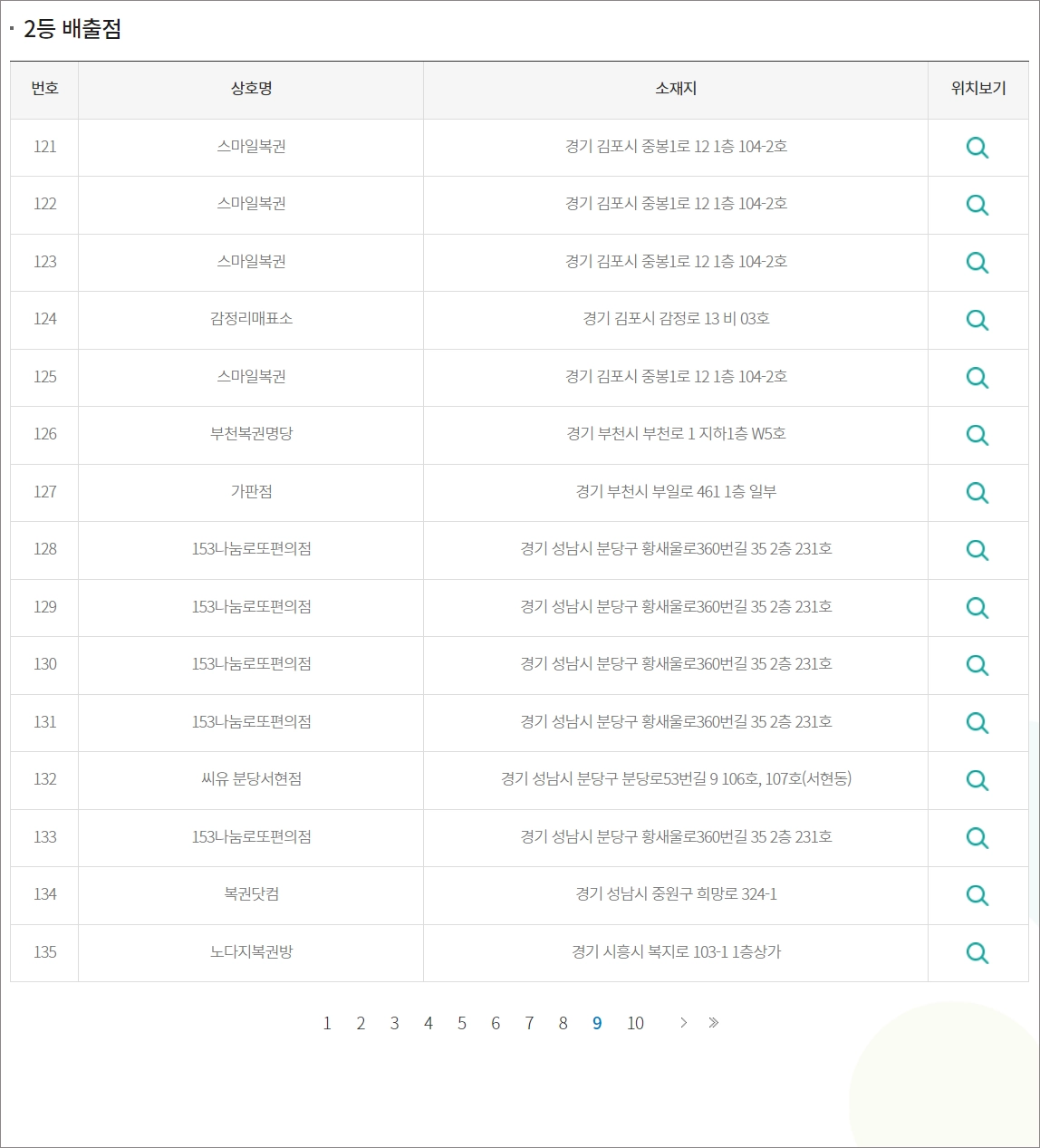
Task: Click the magnifier icon for 감정리매표소
Action: pos(977,320)
